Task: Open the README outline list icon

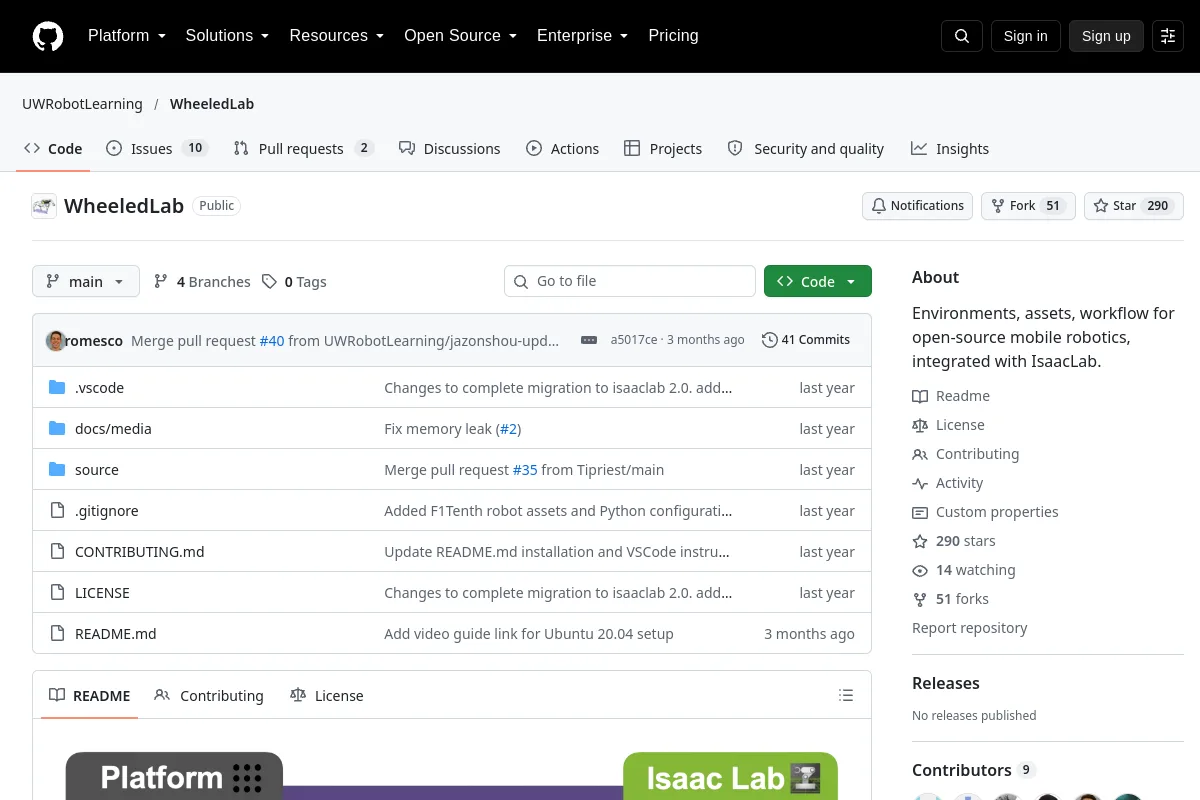Action: [x=846, y=695]
